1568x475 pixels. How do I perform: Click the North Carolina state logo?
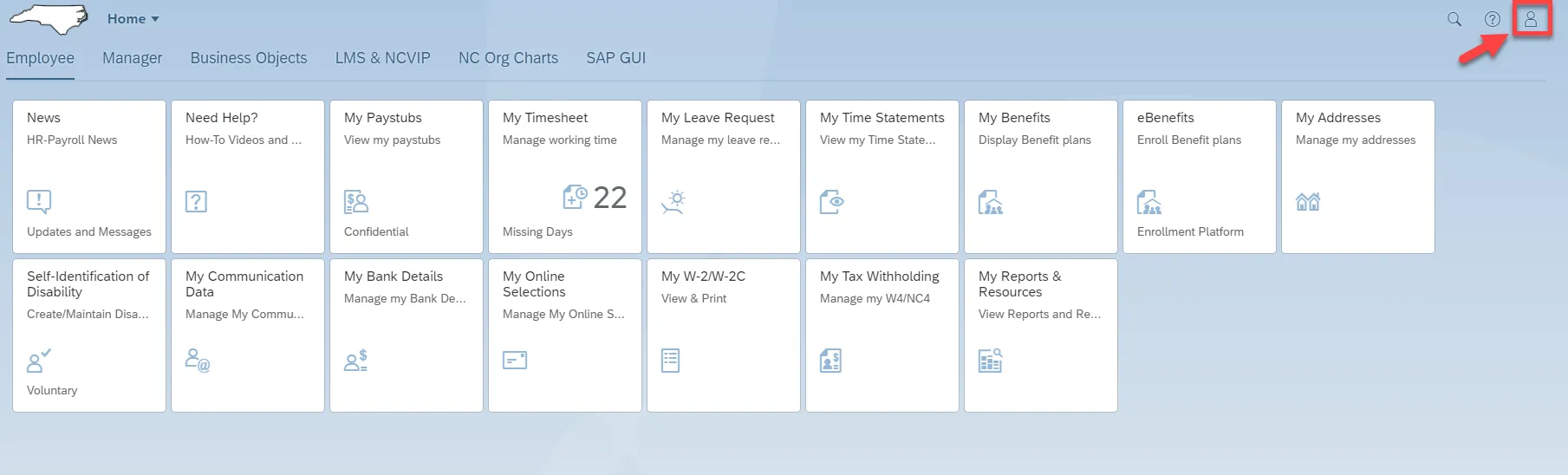(x=49, y=19)
